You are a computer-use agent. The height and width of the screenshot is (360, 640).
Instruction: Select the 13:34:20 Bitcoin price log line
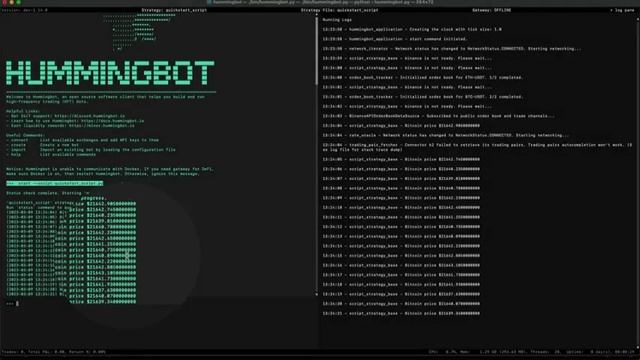tap(401, 304)
